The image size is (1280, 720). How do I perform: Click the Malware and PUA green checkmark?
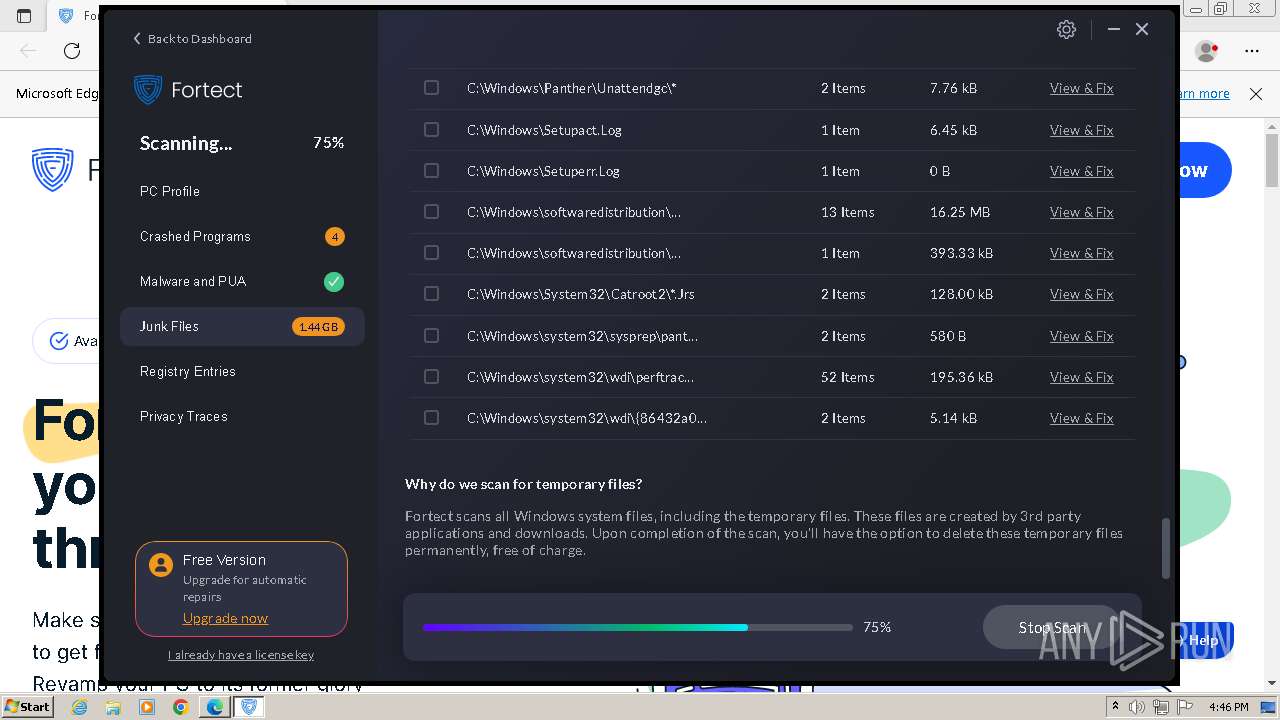pos(334,282)
